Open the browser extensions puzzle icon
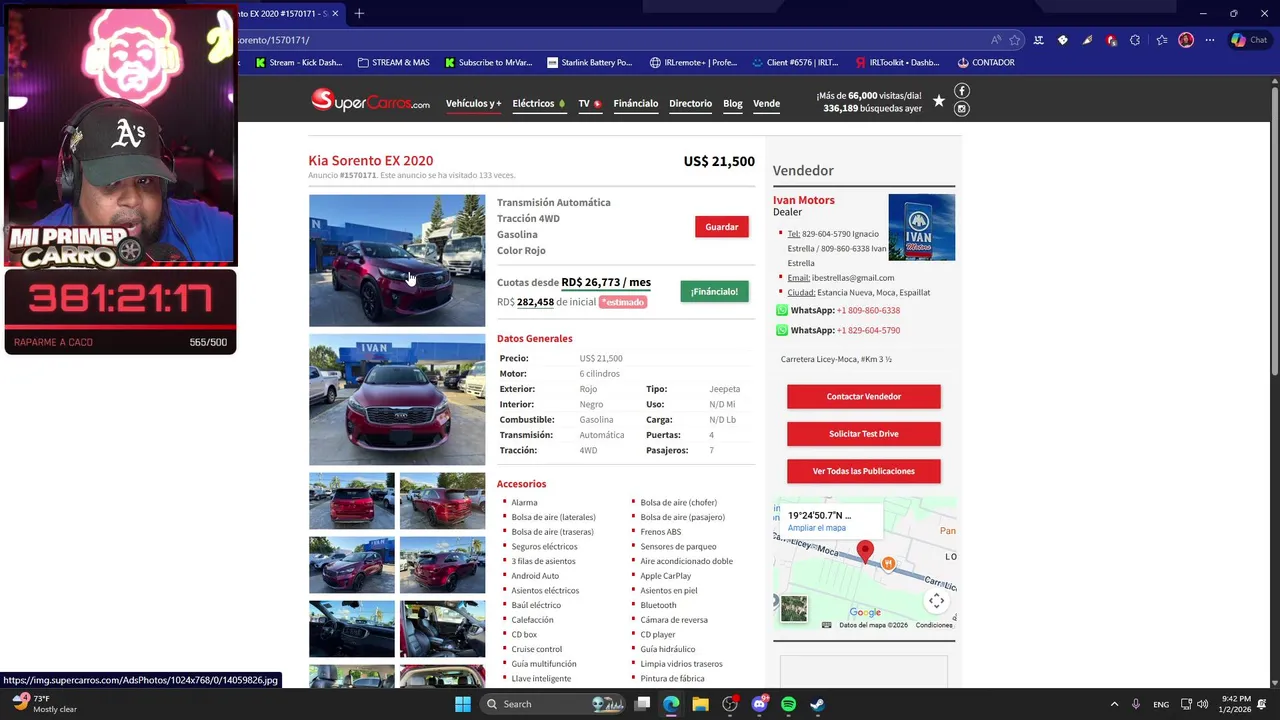The width and height of the screenshot is (1280, 720). coord(1135,40)
